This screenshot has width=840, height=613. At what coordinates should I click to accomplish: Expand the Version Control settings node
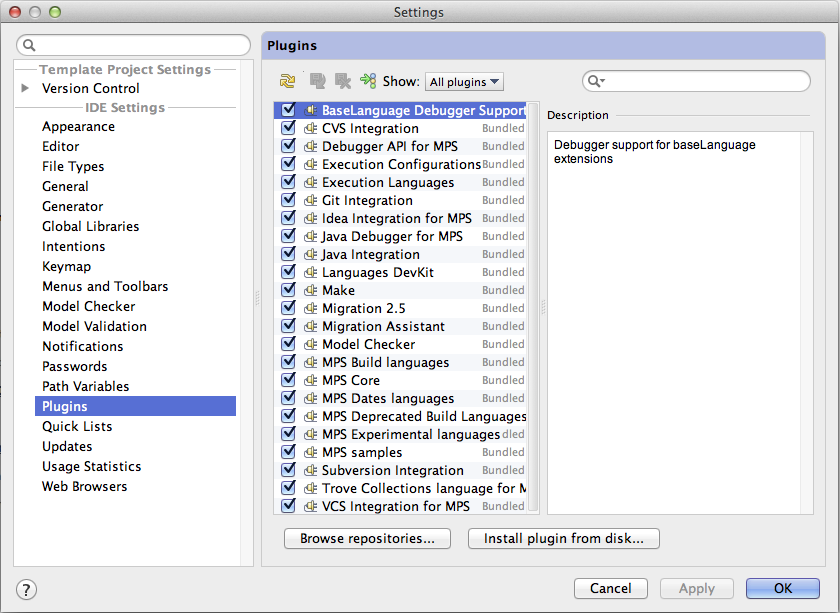click(25, 88)
